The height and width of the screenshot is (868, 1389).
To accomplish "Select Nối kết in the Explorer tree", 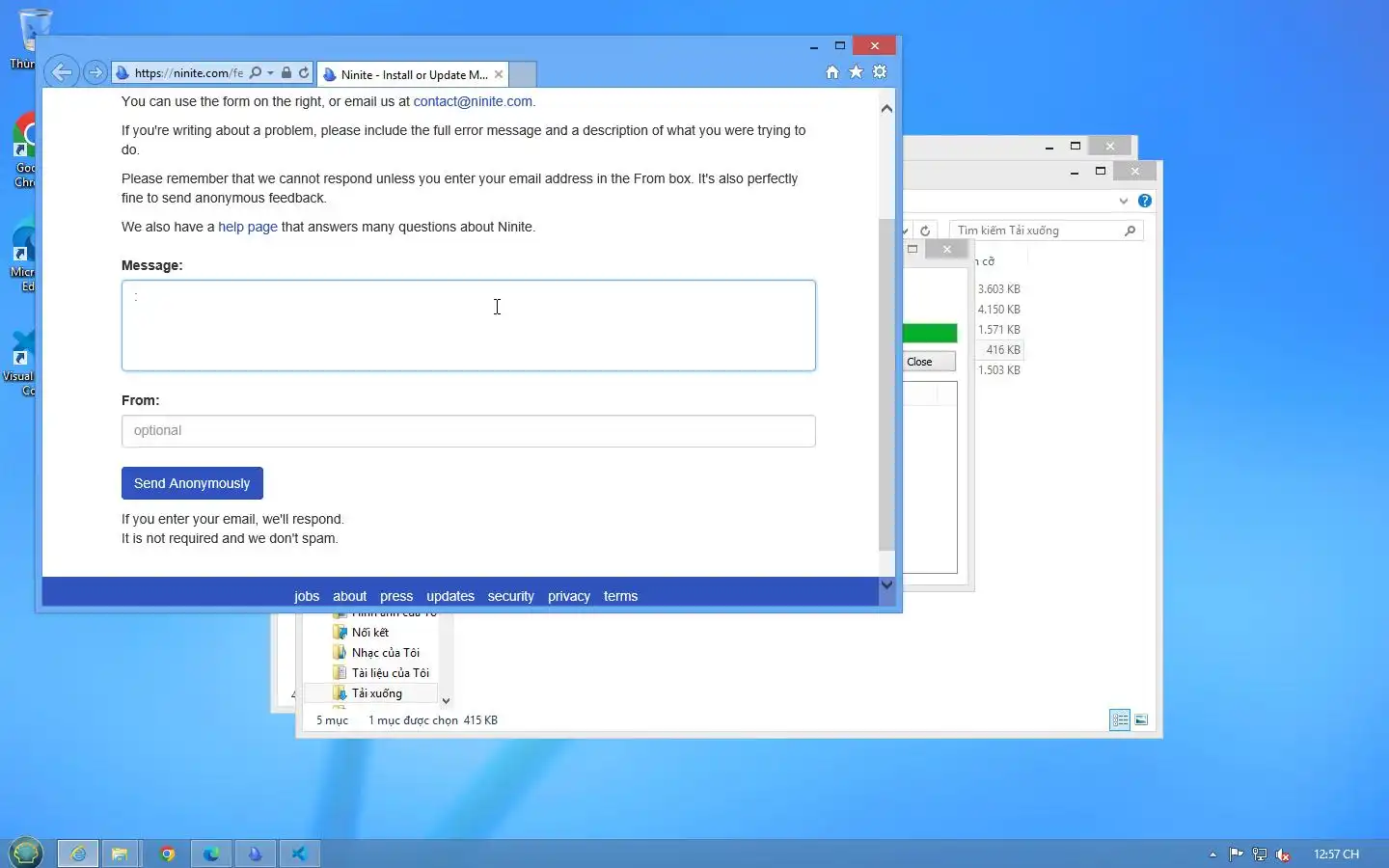I will point(369,633).
